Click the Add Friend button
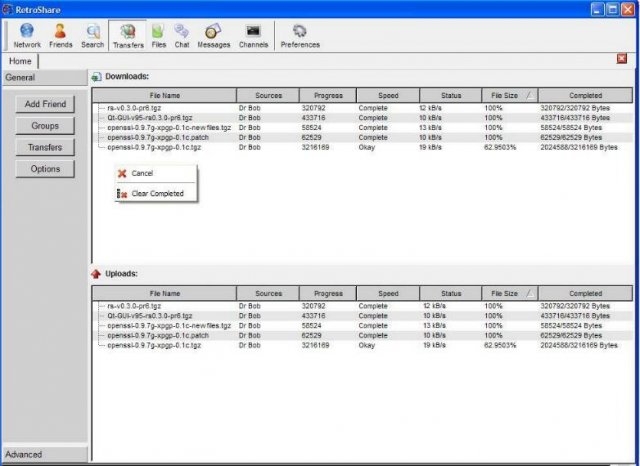Image resolution: width=640 pixels, height=466 pixels. [x=45, y=104]
